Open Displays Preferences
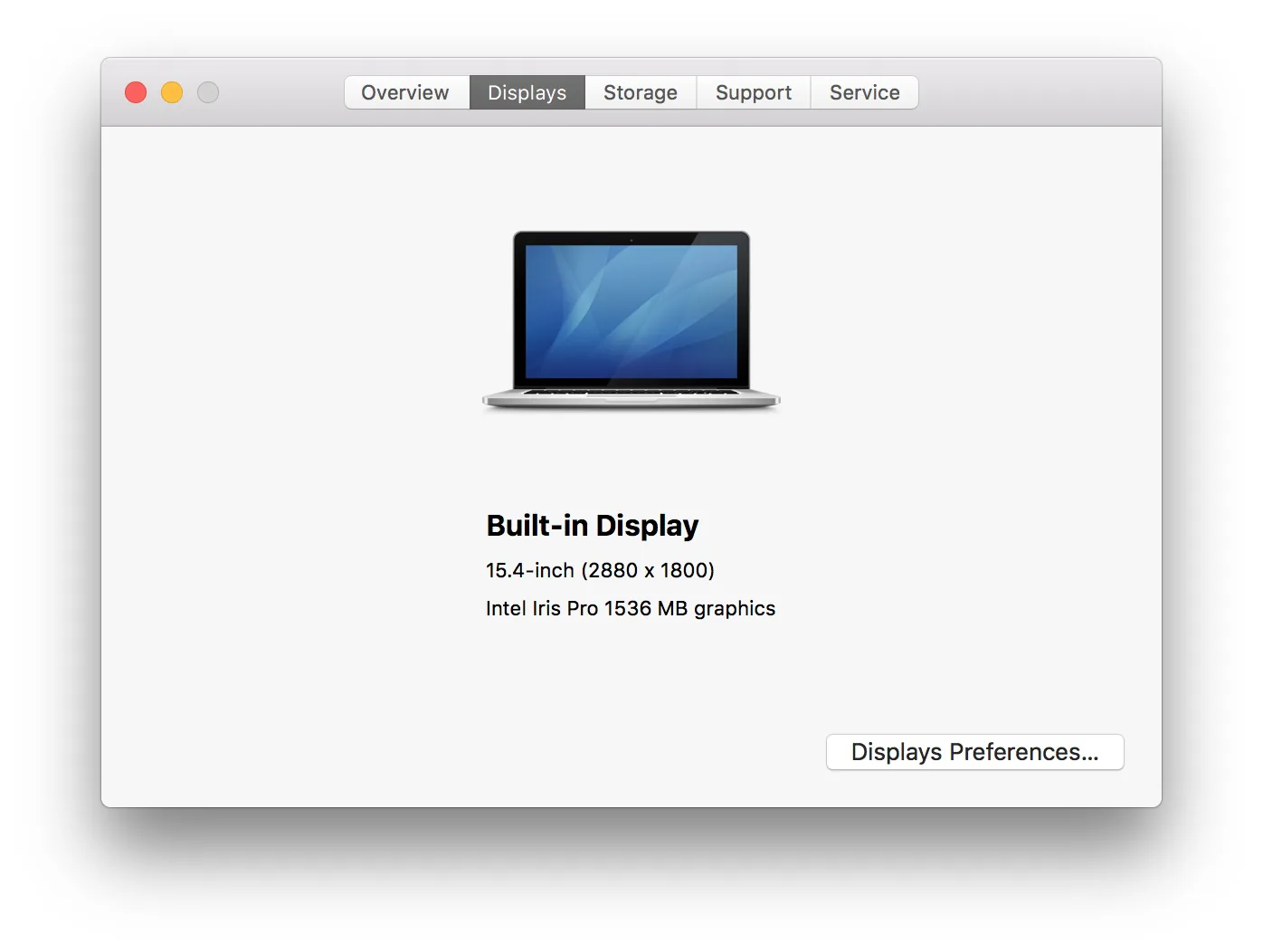This screenshot has width=1263, height=952. point(975,752)
